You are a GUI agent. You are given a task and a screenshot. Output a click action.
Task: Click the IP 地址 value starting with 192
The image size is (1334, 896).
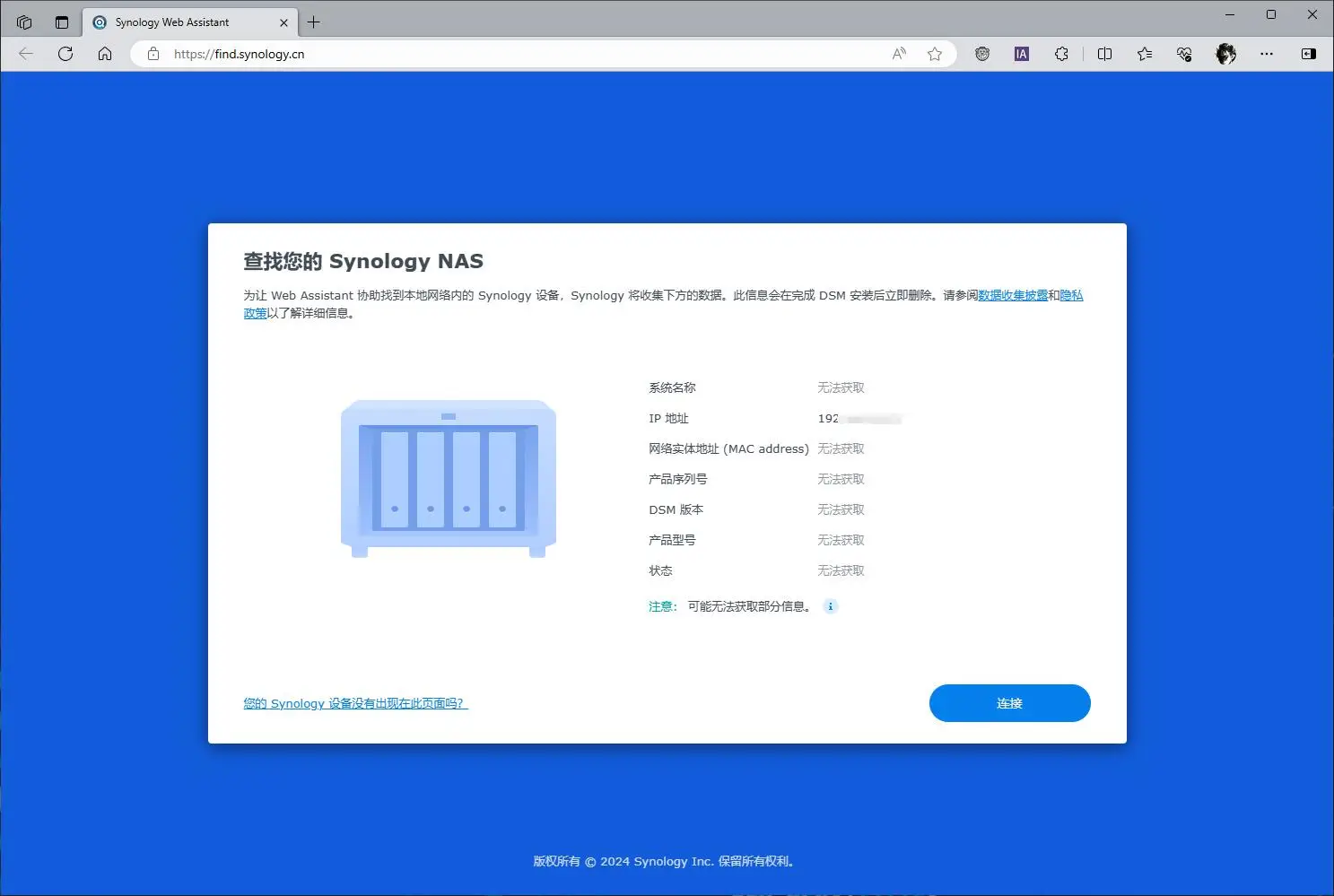(x=859, y=419)
